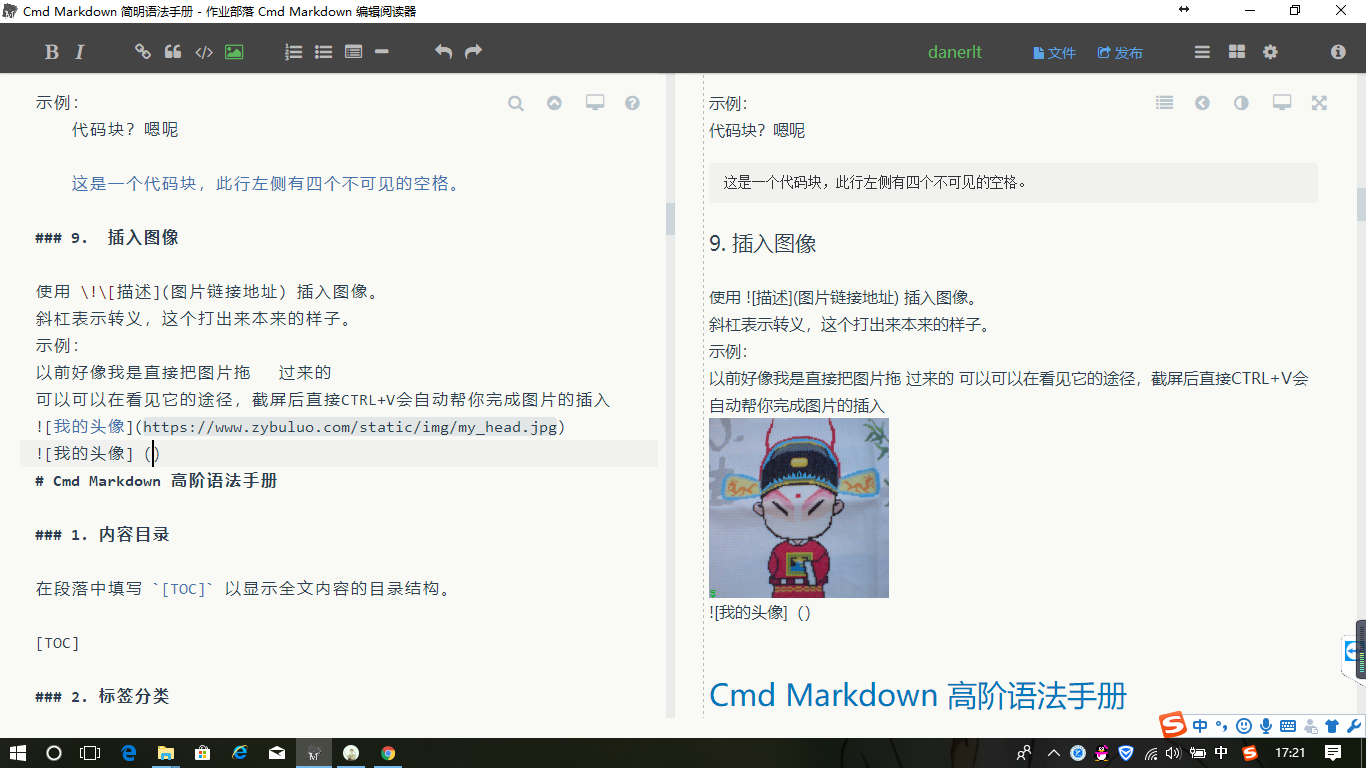1366x768 pixels.
Task: Insert a heading from toolbar
Action: (353, 52)
